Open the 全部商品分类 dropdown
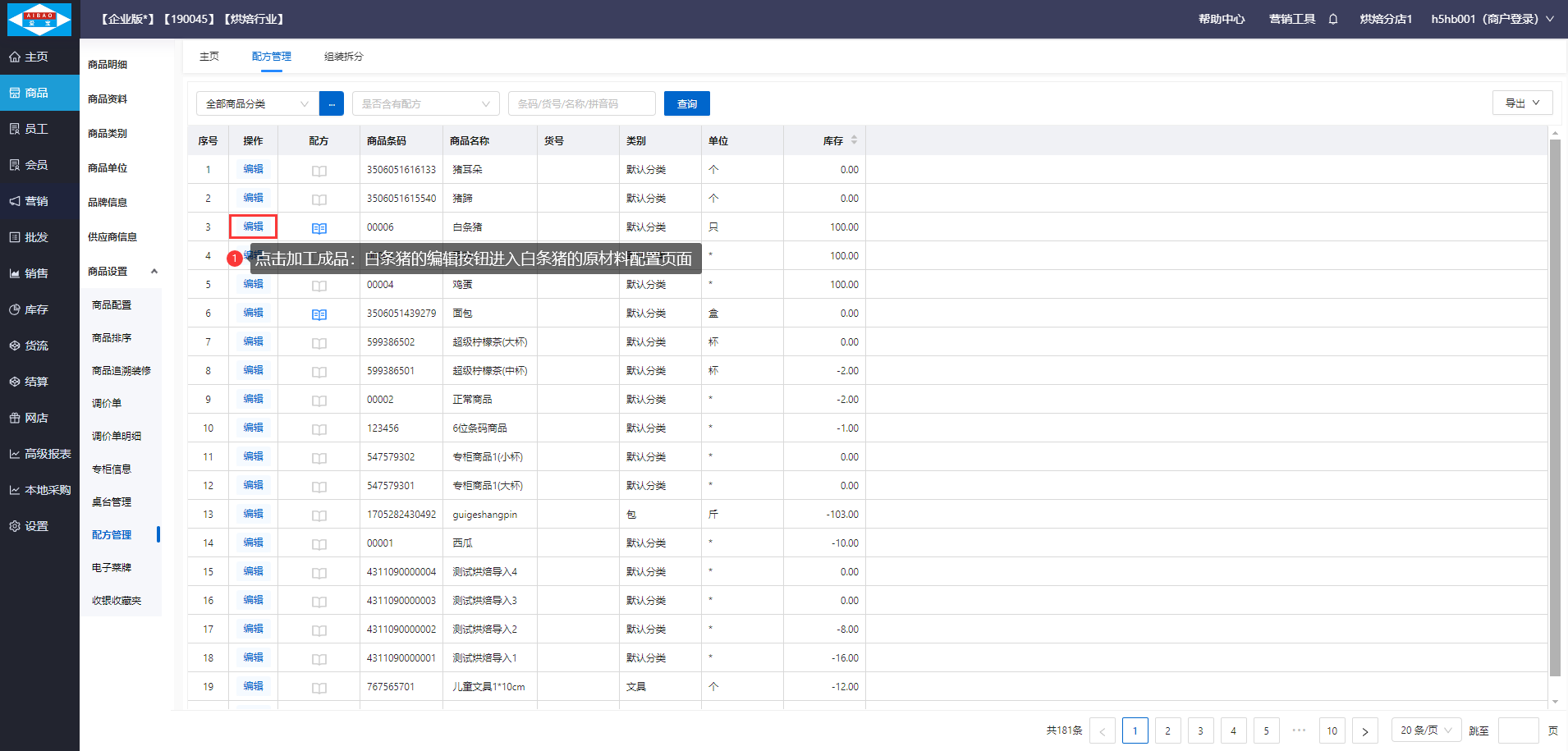This screenshot has height=751, width=1568. 256,104
